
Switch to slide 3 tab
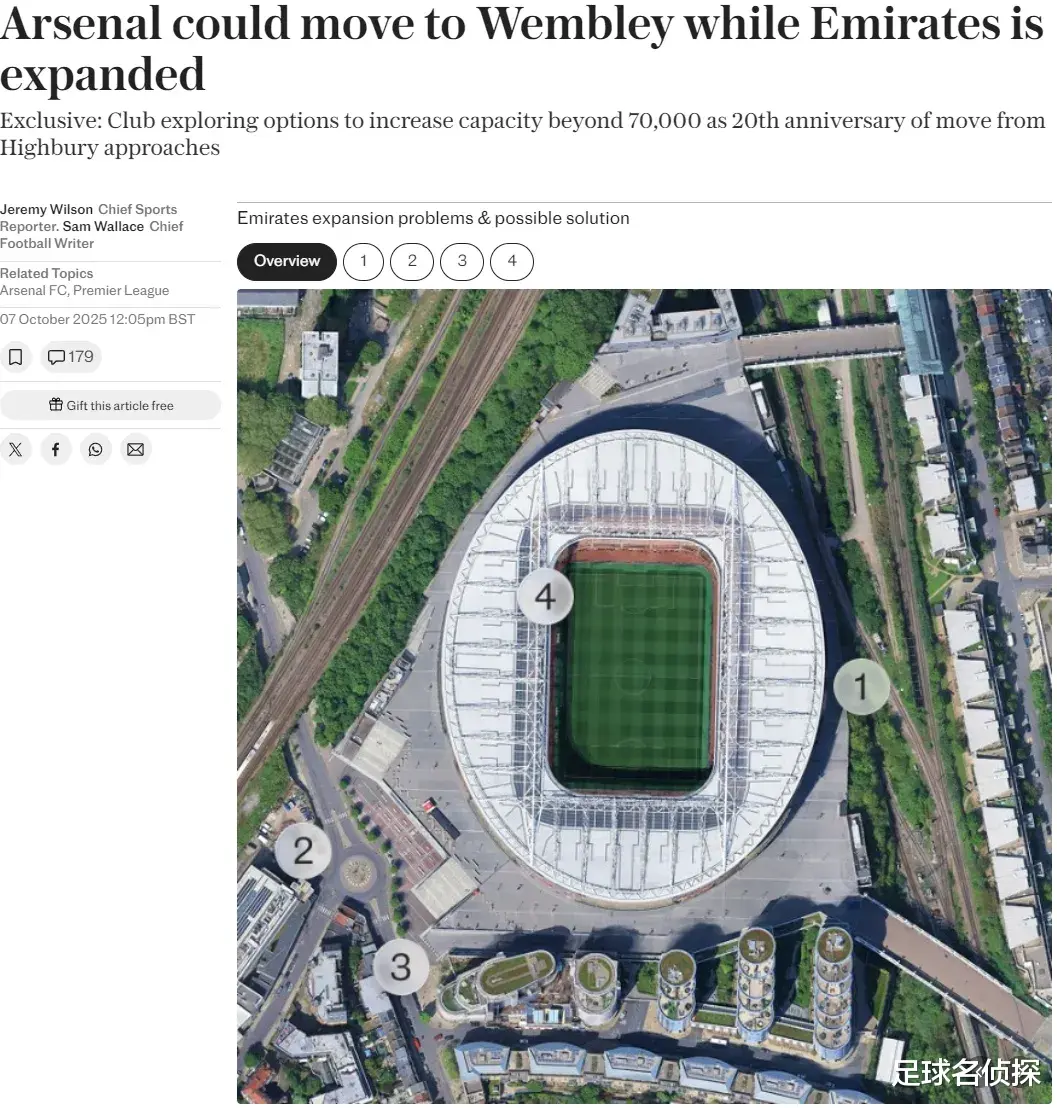pos(462,261)
